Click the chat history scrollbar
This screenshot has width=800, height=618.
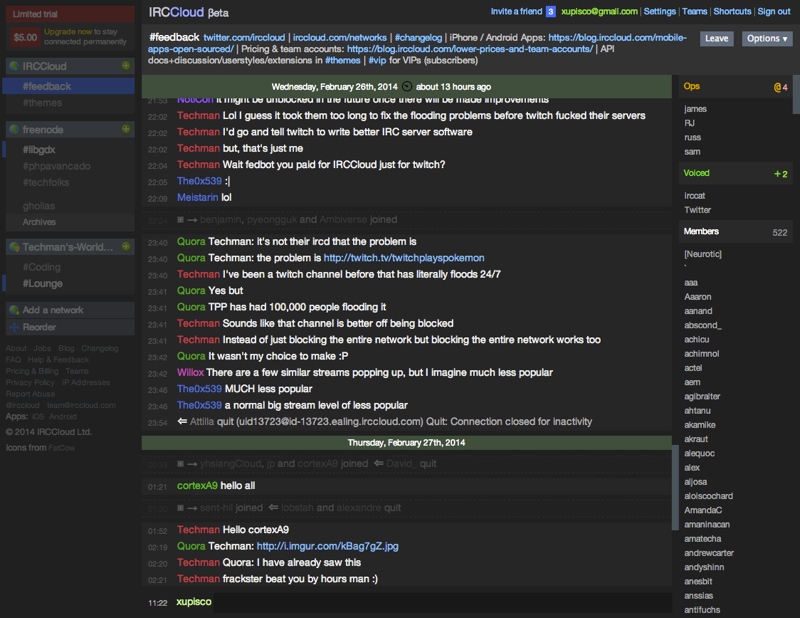675,487
